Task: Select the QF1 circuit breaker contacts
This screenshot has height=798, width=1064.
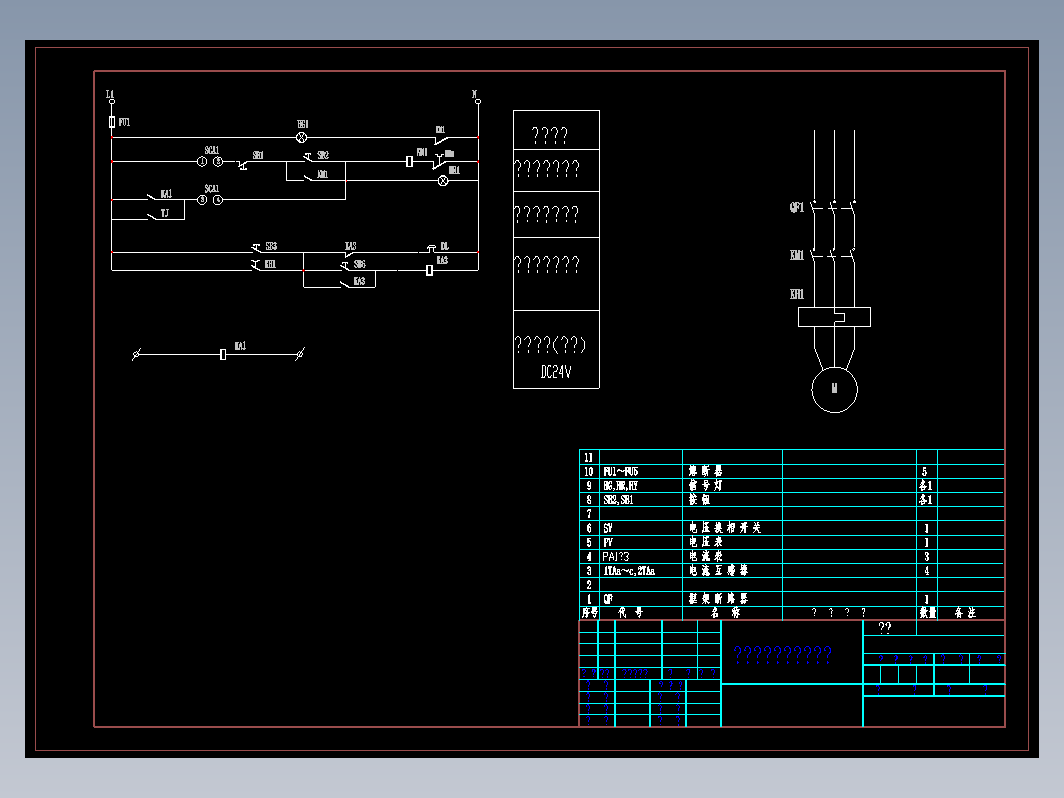Action: (x=835, y=206)
